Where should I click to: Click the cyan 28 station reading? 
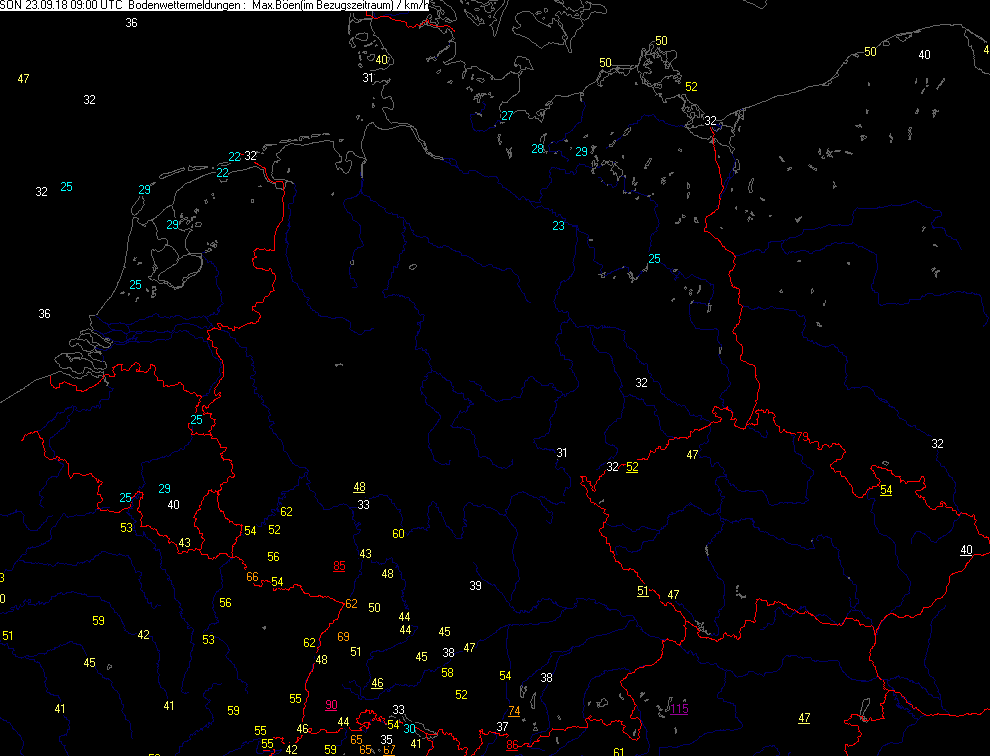pos(538,149)
